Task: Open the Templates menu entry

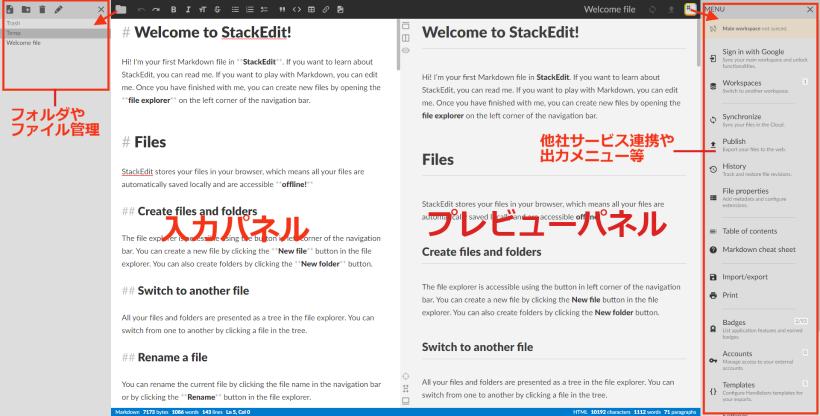Action: (x=759, y=391)
